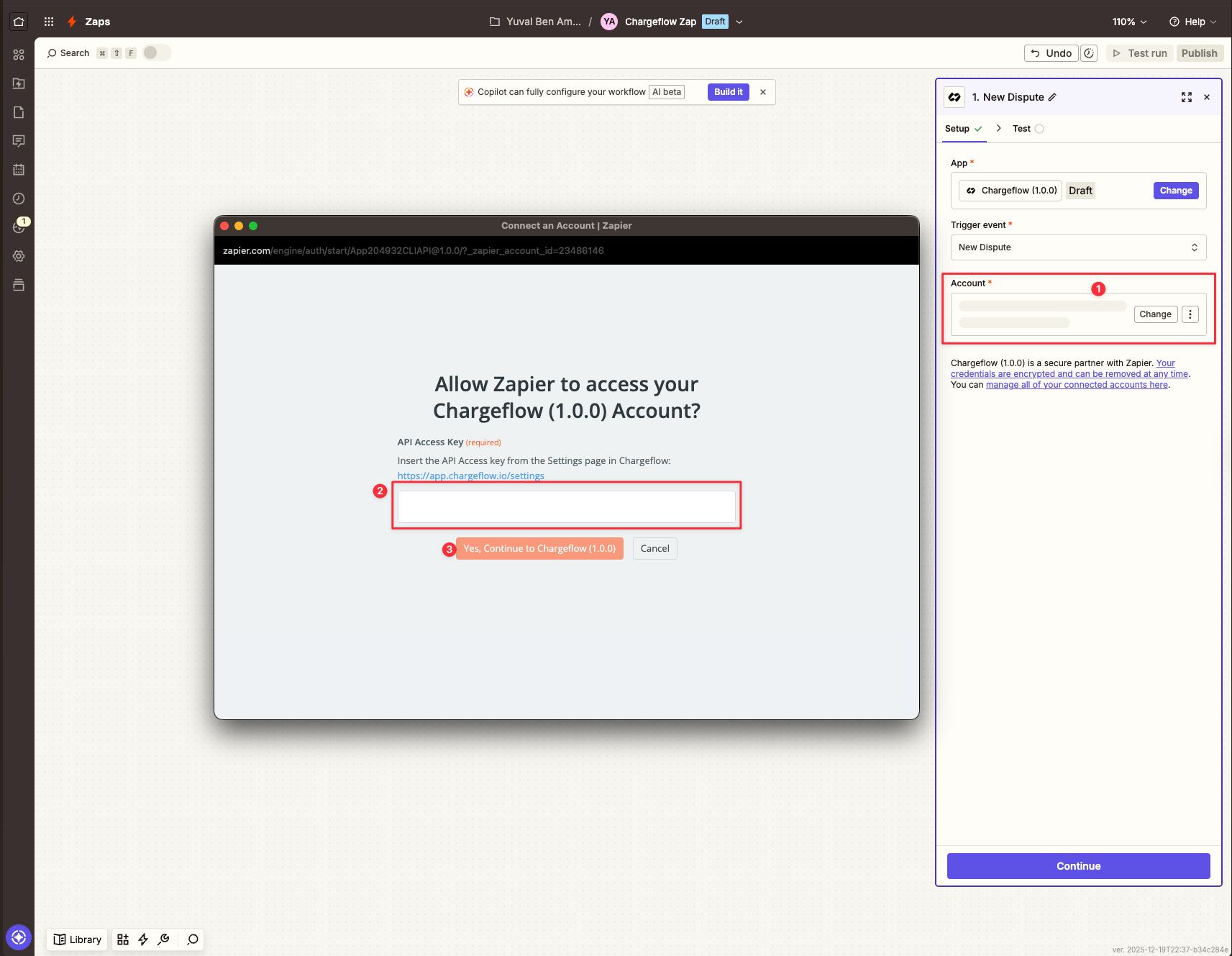Viewport: 1232px width, 956px height.
Task: Click the magnifier icon in the bottom toolbar
Action: tap(193, 939)
